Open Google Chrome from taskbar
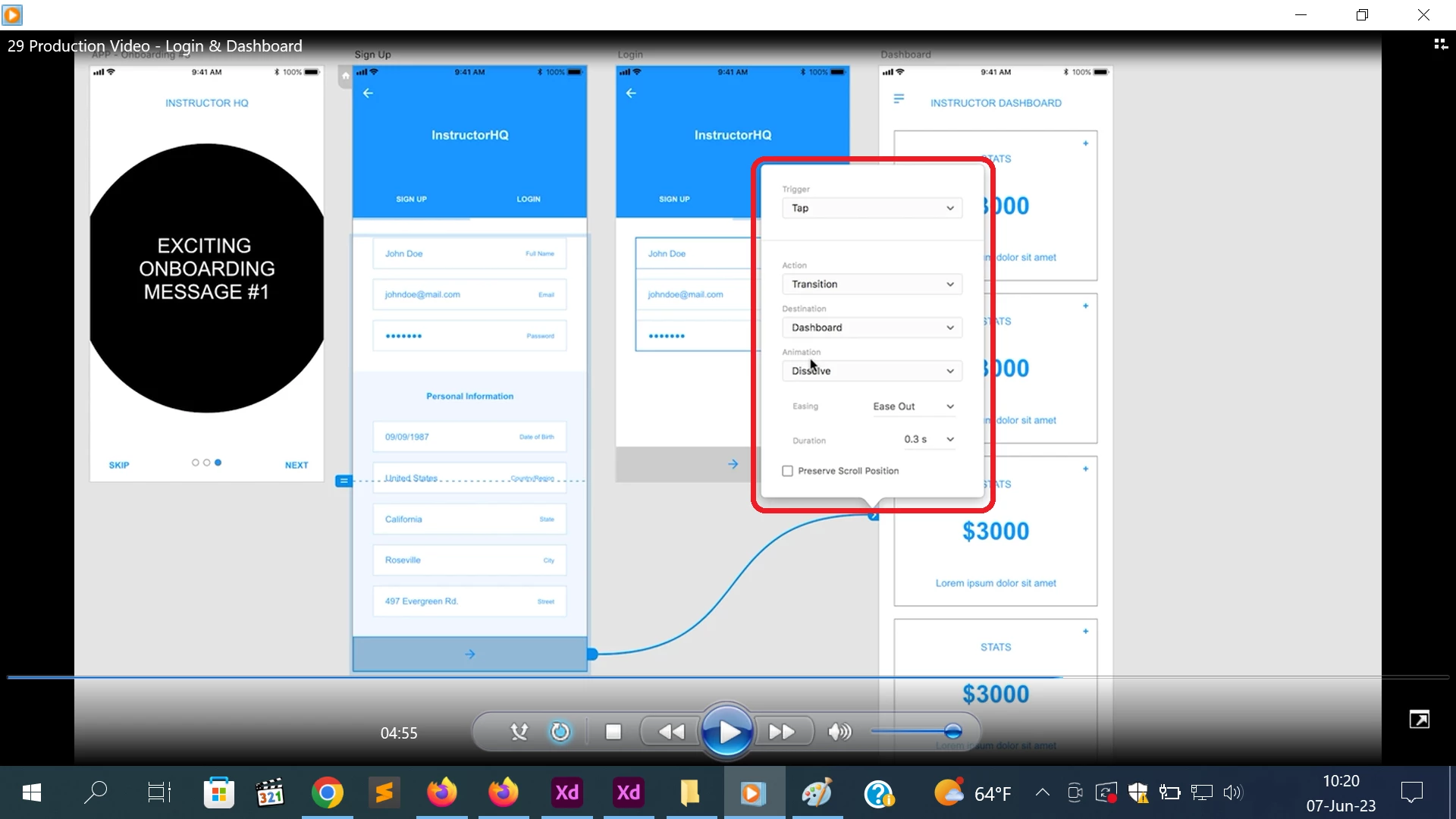The height and width of the screenshot is (819, 1456). point(327,793)
